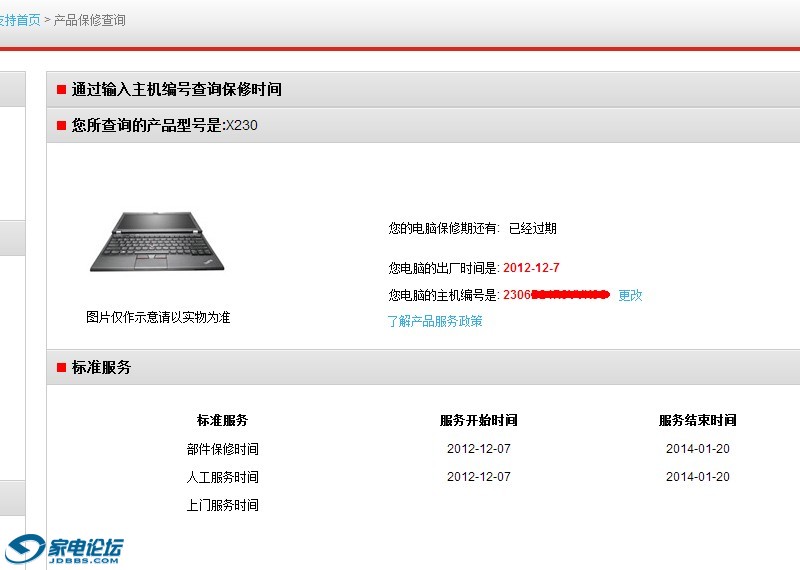Click the 通过输入主机编号查询保修时间 heading
The width and height of the screenshot is (800, 570).
pyautogui.click(x=177, y=89)
